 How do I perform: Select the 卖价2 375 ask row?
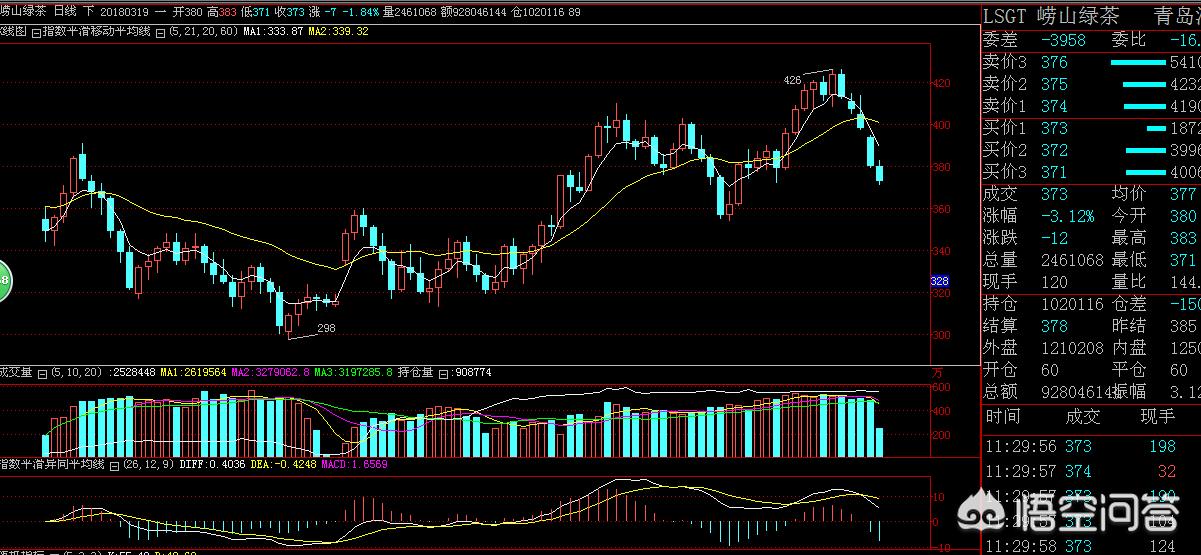pyautogui.click(x=1091, y=84)
